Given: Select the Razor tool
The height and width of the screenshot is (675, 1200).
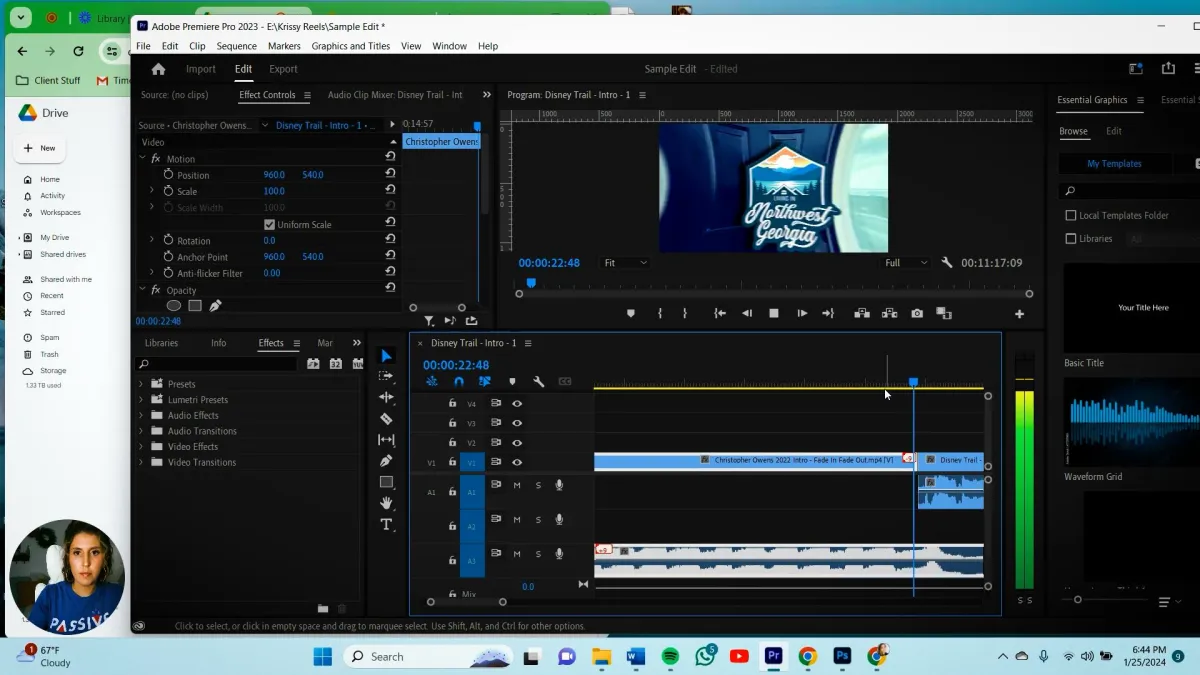Looking at the screenshot, I should (x=386, y=419).
